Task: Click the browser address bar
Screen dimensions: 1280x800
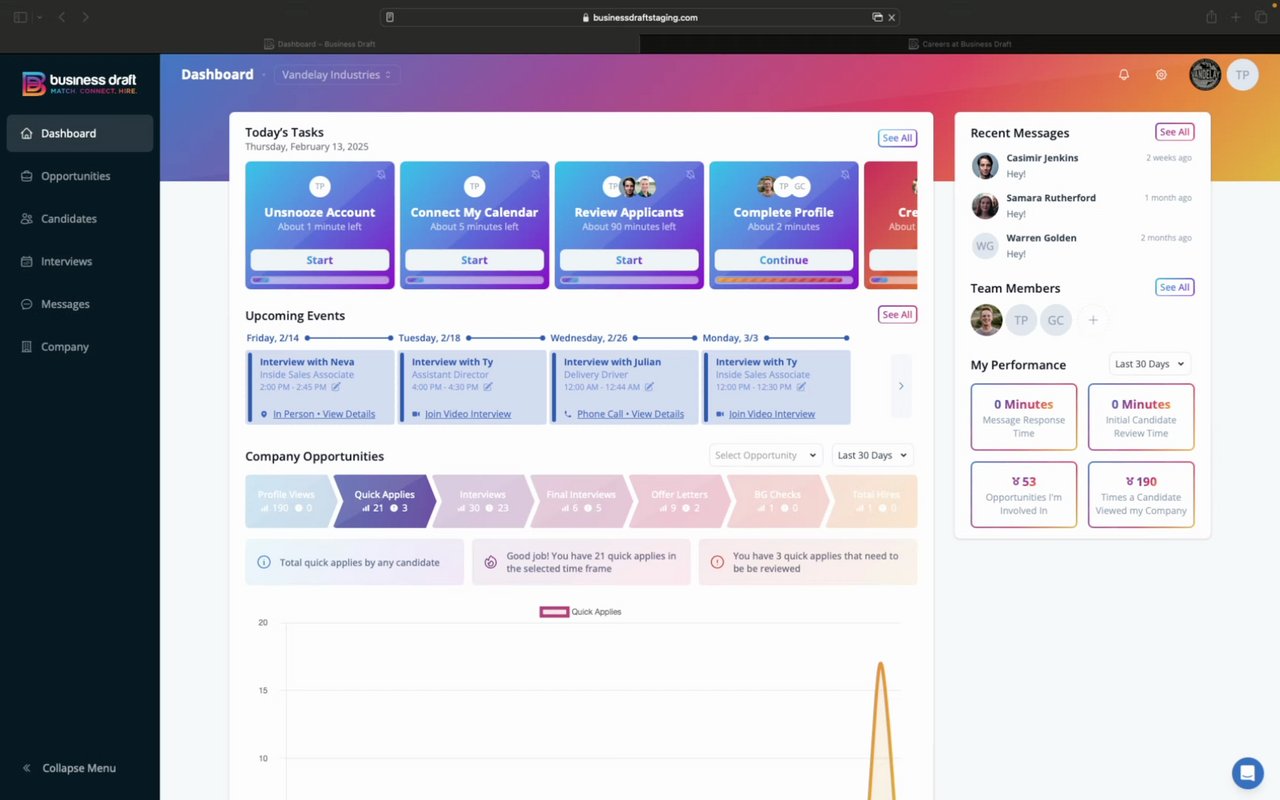Action: pyautogui.click(x=640, y=17)
